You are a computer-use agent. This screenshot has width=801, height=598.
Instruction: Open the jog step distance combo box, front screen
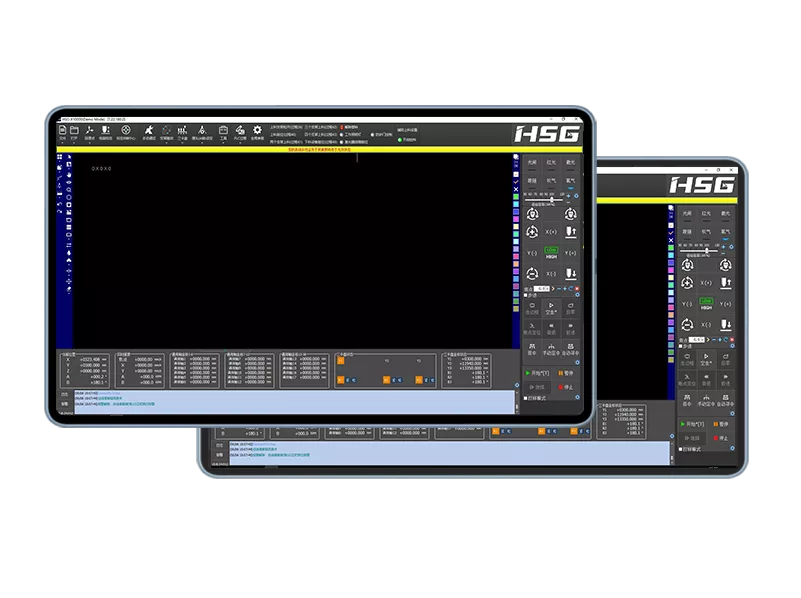point(542,288)
